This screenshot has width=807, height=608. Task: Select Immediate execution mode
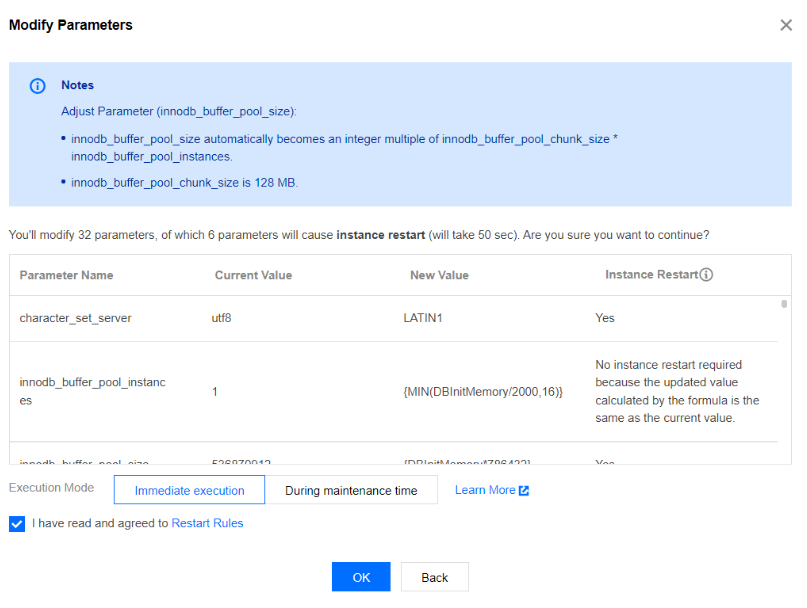(x=189, y=490)
